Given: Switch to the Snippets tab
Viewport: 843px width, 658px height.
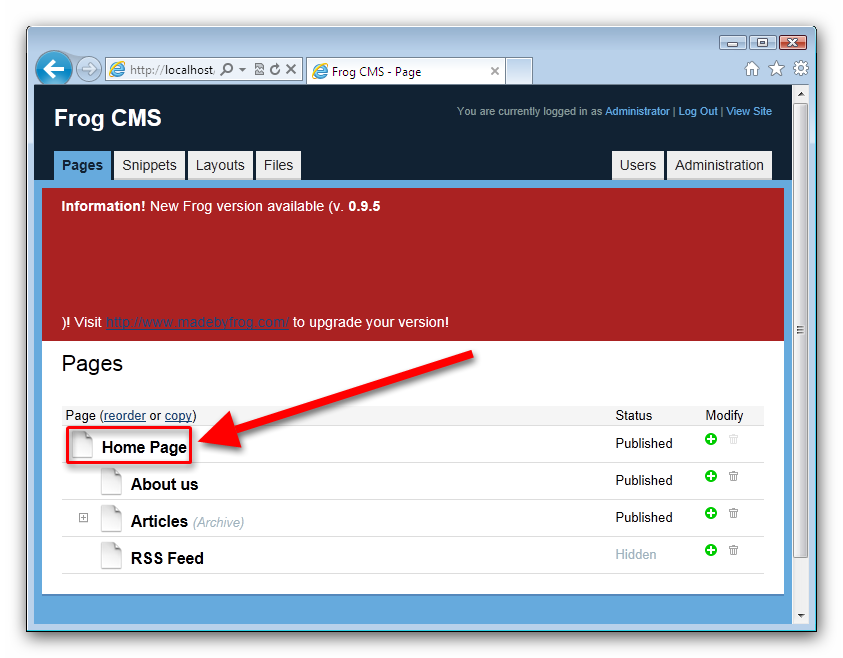Looking at the screenshot, I should (x=149, y=165).
